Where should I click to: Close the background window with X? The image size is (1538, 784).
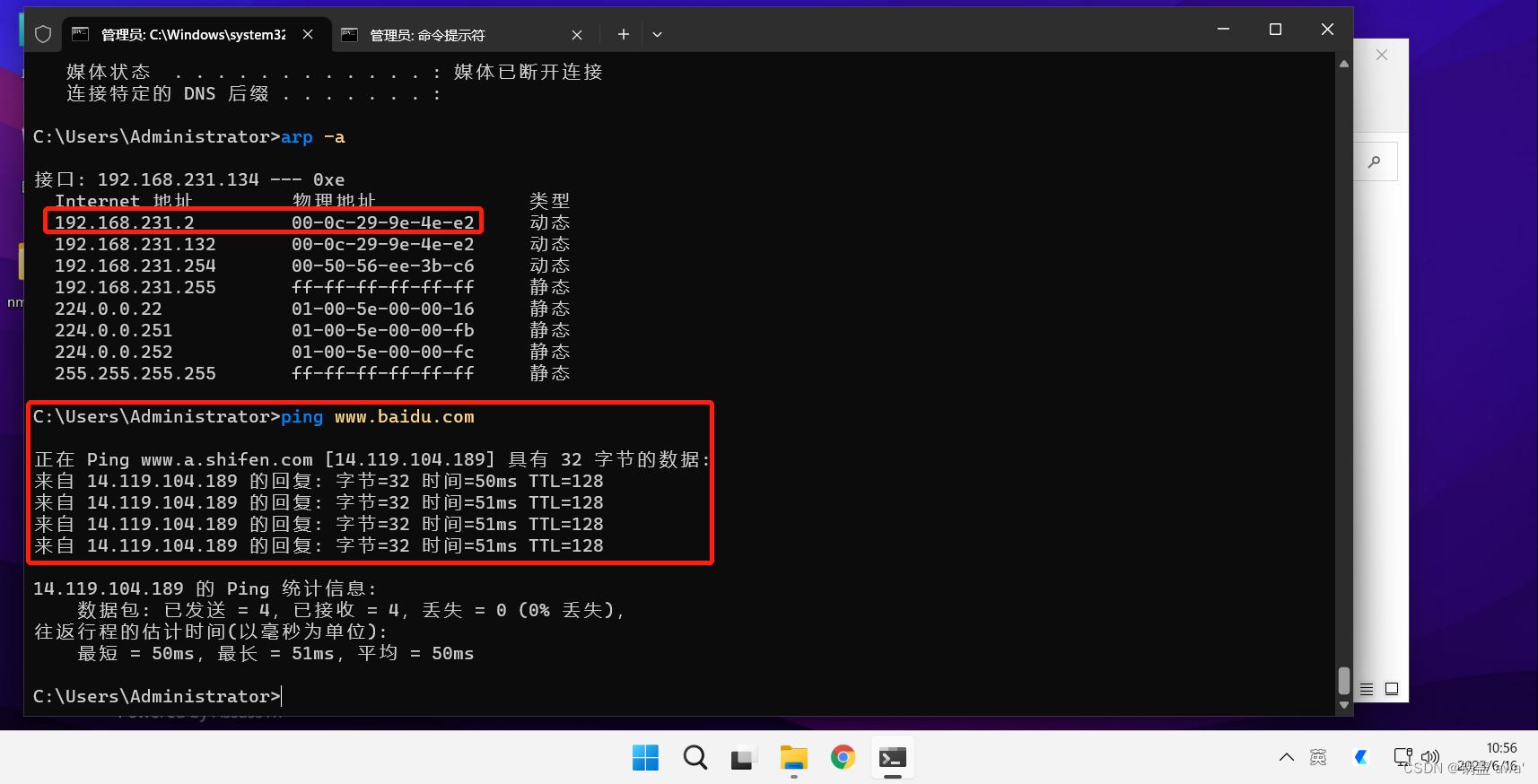(1382, 55)
